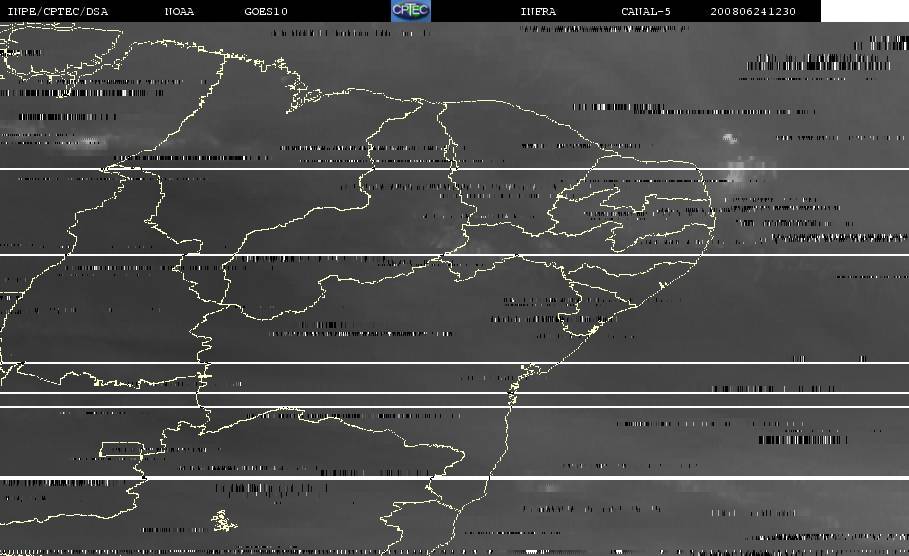Click the faint bright cloud at the bottom center
The width and height of the screenshot is (909, 556).
click(548, 489)
